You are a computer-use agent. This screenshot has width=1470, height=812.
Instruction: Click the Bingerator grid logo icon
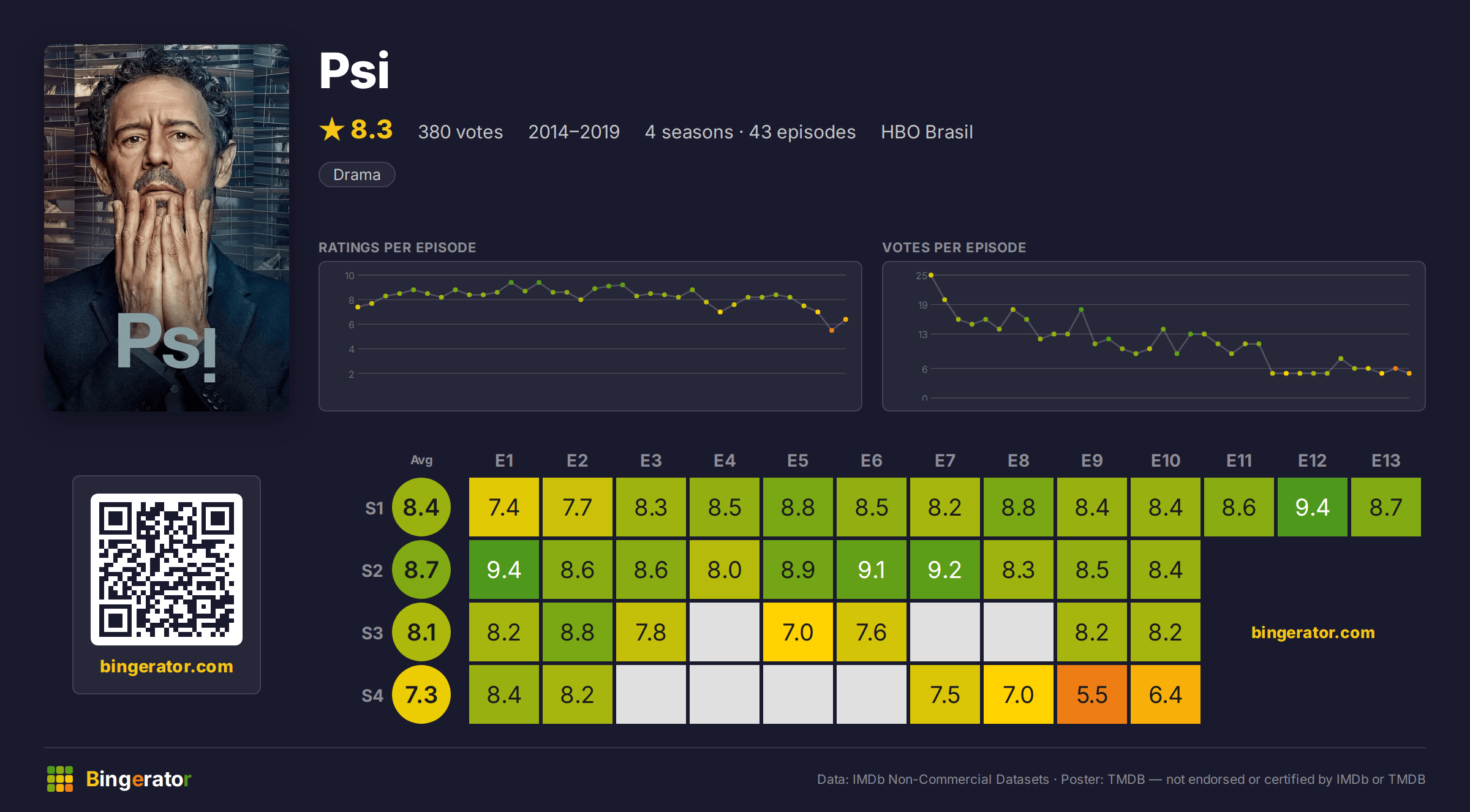60,779
